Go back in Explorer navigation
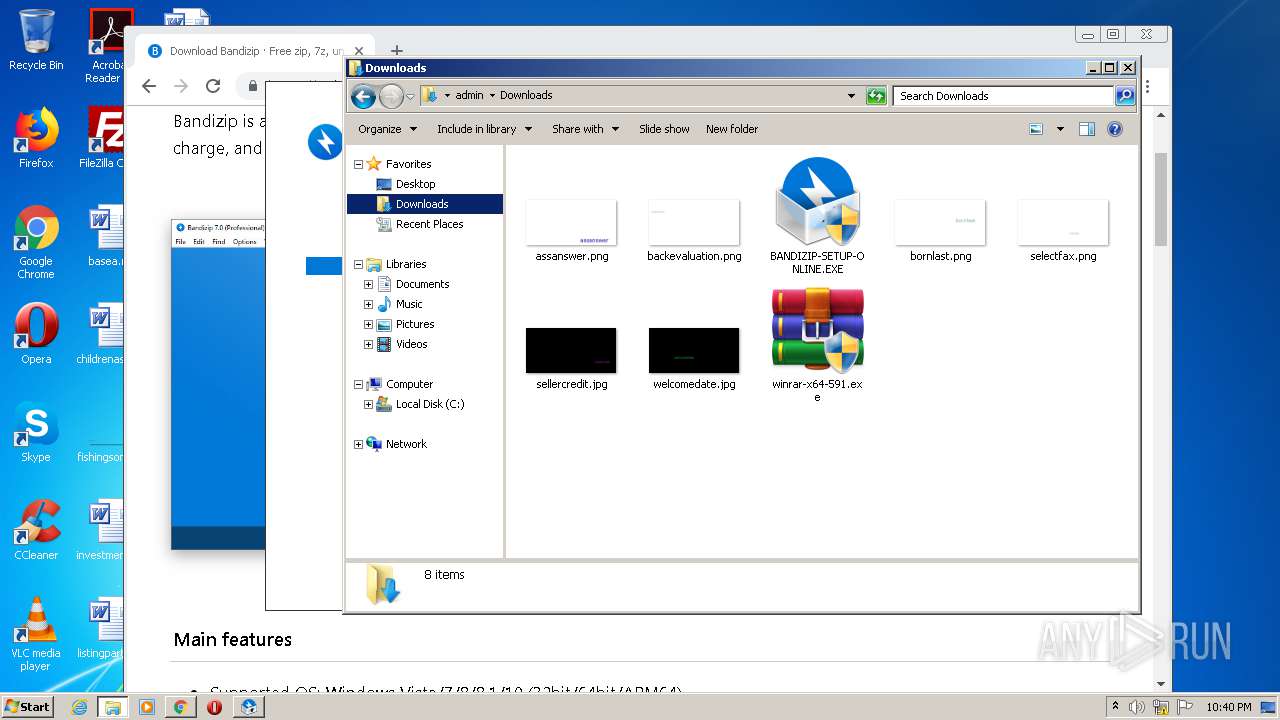Screen dimensions: 1280x720 pyautogui.click(x=364, y=96)
